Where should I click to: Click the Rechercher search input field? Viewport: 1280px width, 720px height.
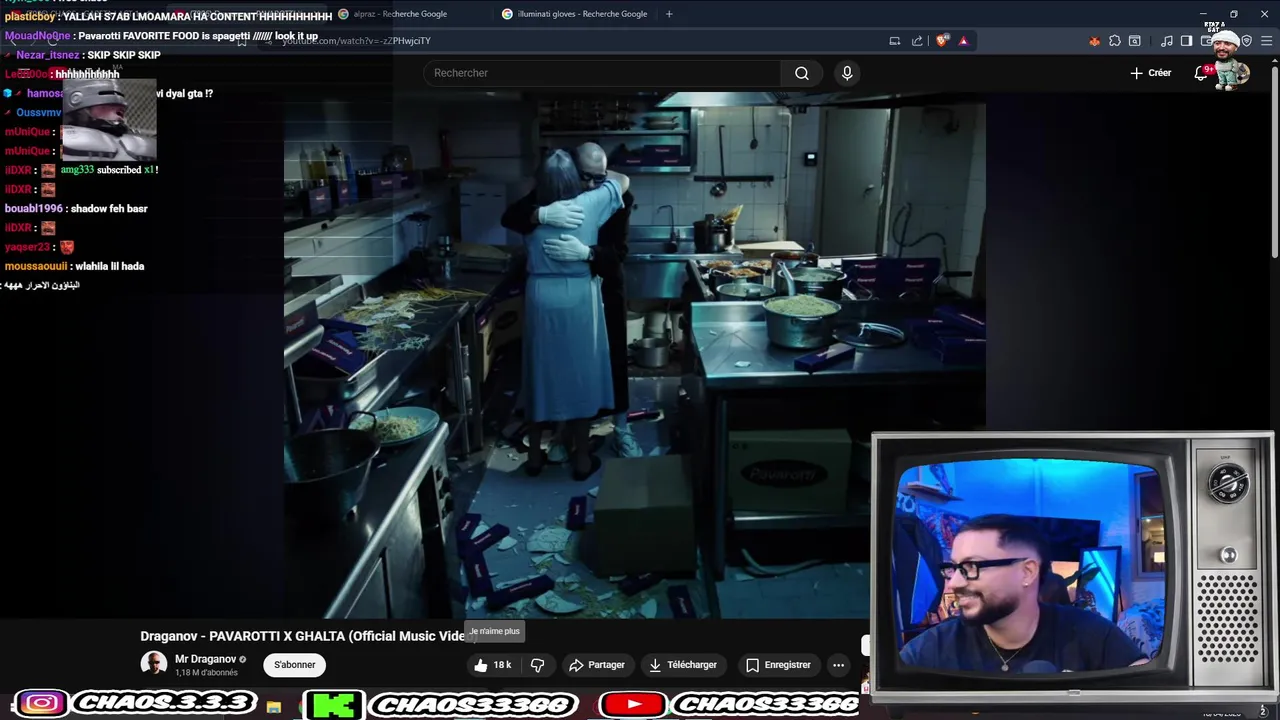[602, 73]
